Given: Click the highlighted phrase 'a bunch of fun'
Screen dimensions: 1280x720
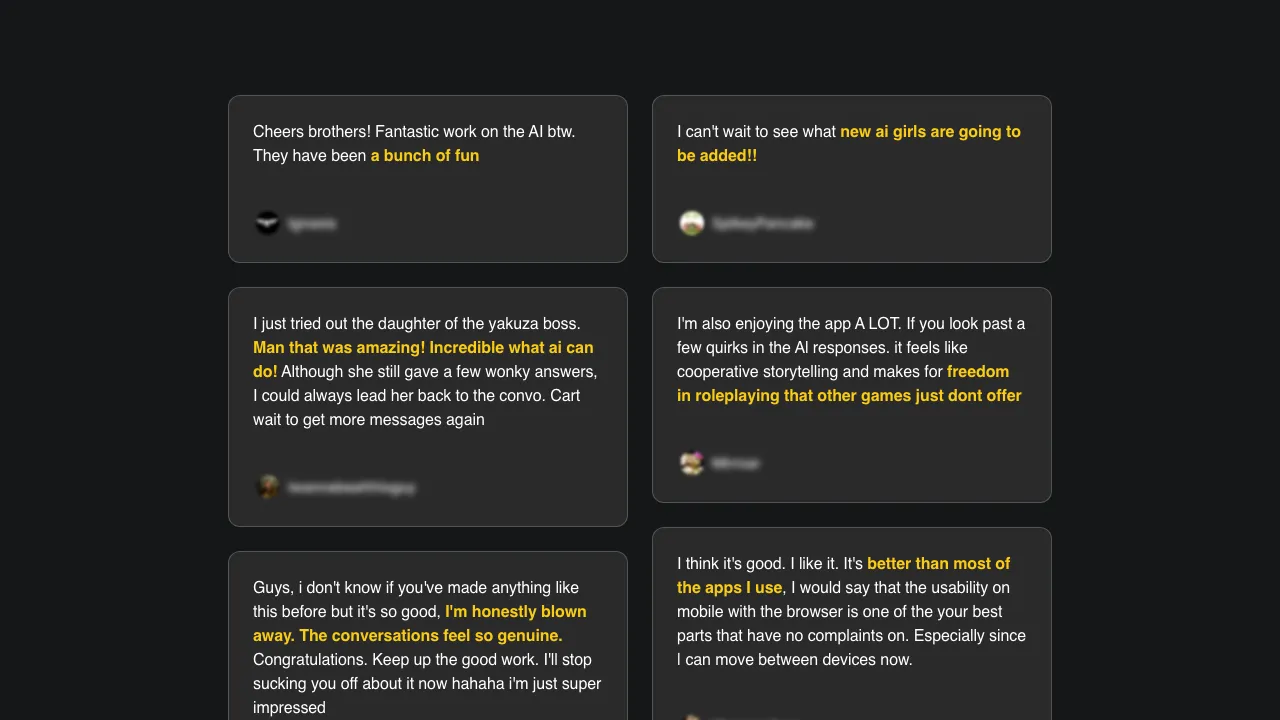Looking at the screenshot, I should [425, 156].
